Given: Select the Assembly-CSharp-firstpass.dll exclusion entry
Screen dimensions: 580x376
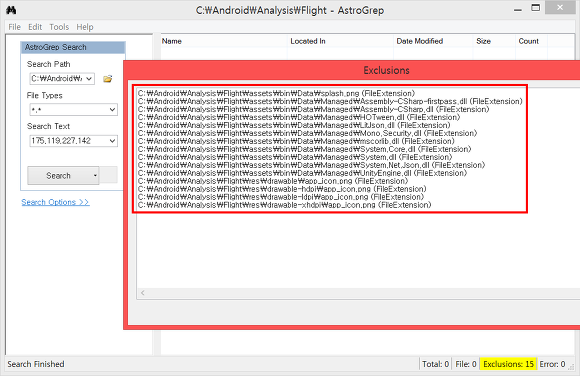Looking at the screenshot, I should 330,101.
